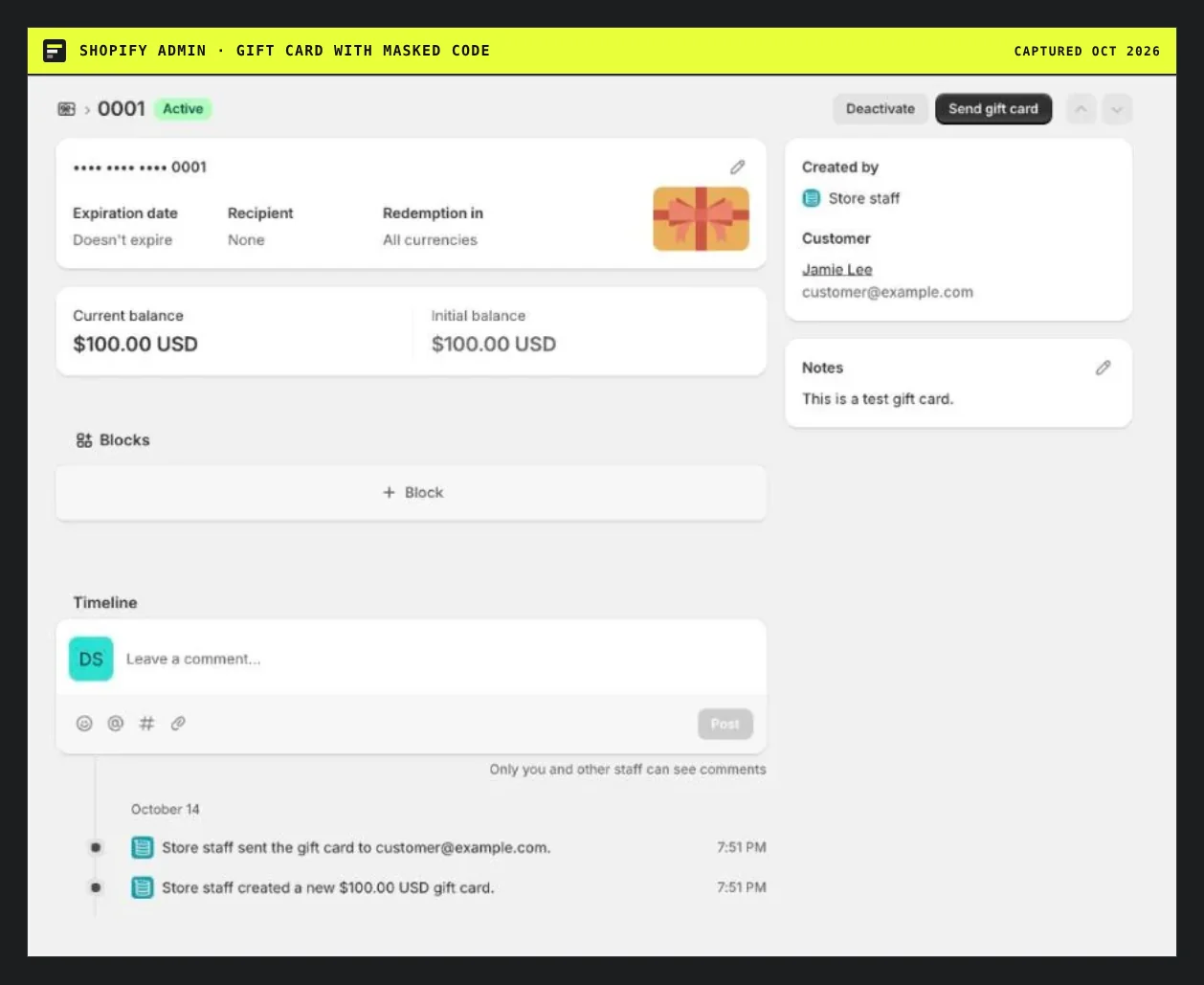Viewport: 1204px width, 985px height.
Task: Click 'Store staff' text under Created by
Action: coord(864,198)
